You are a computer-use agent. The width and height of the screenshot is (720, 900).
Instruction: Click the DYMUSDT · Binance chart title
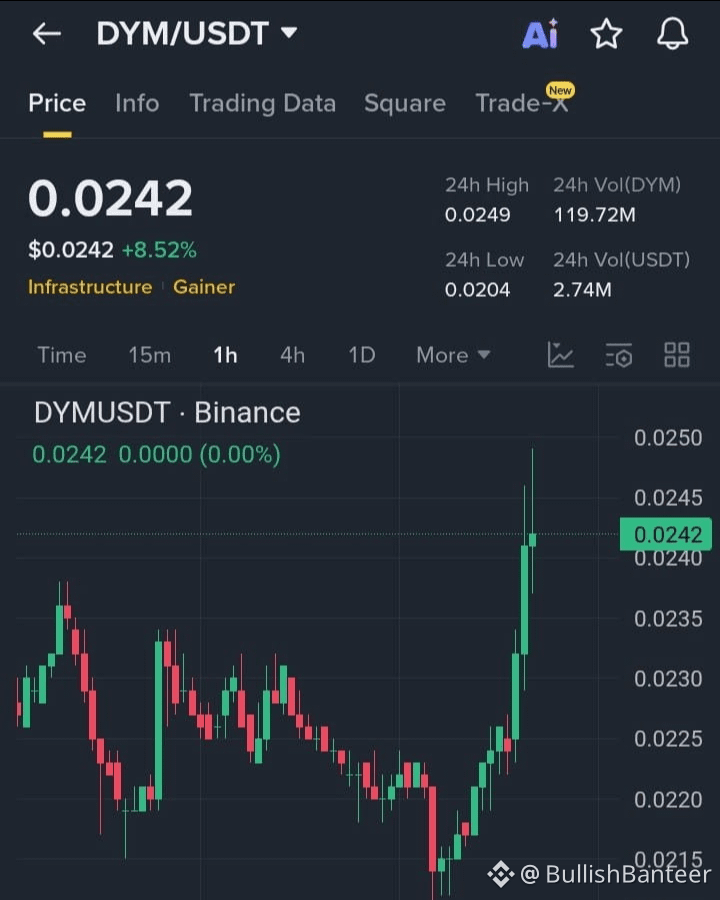pyautogui.click(x=167, y=413)
